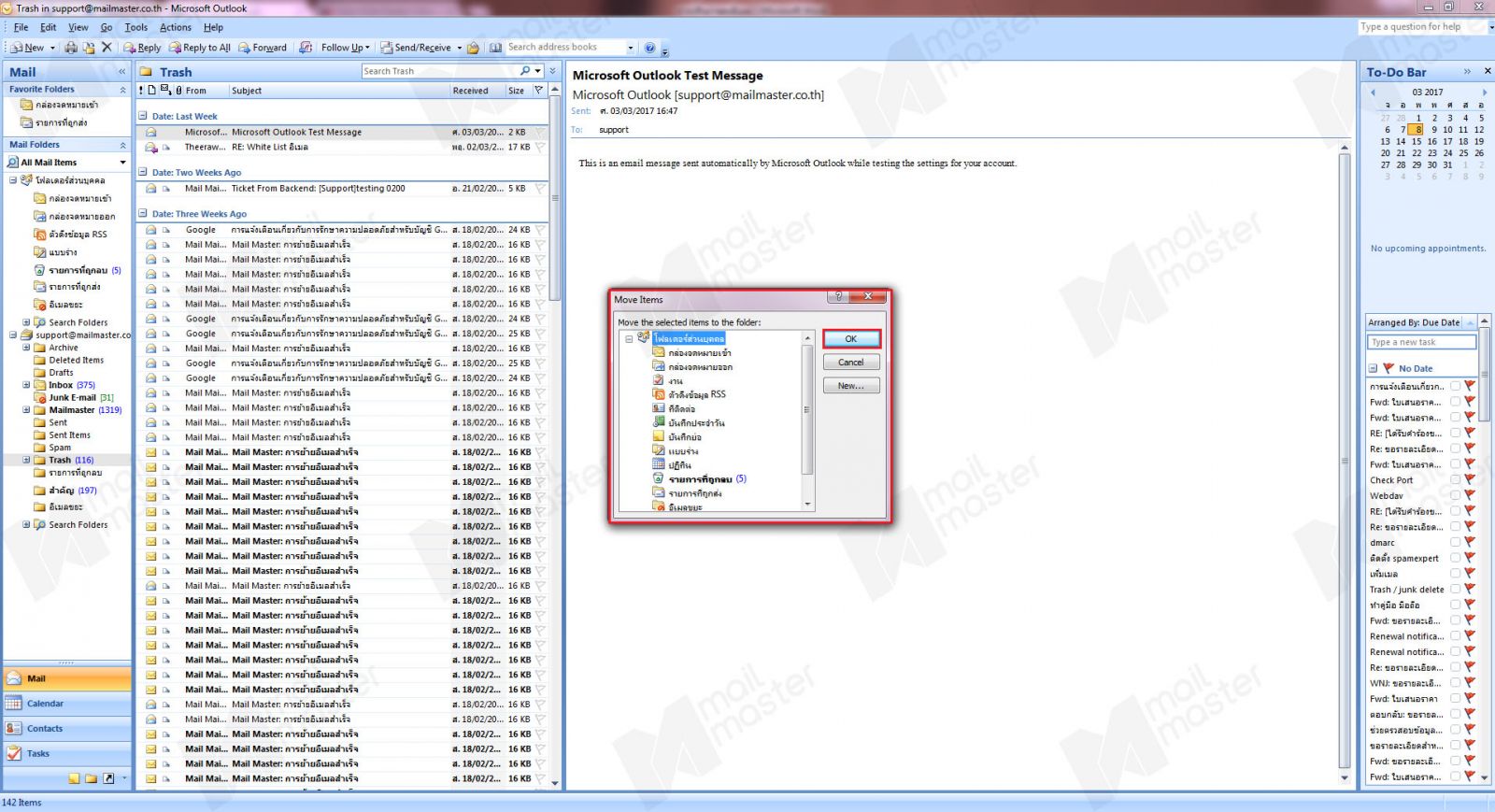Click the Junk E-mail folder icon

40,397
